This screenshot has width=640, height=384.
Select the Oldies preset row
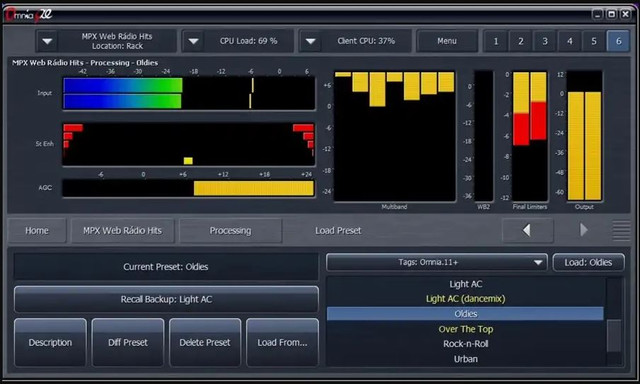[465, 314]
